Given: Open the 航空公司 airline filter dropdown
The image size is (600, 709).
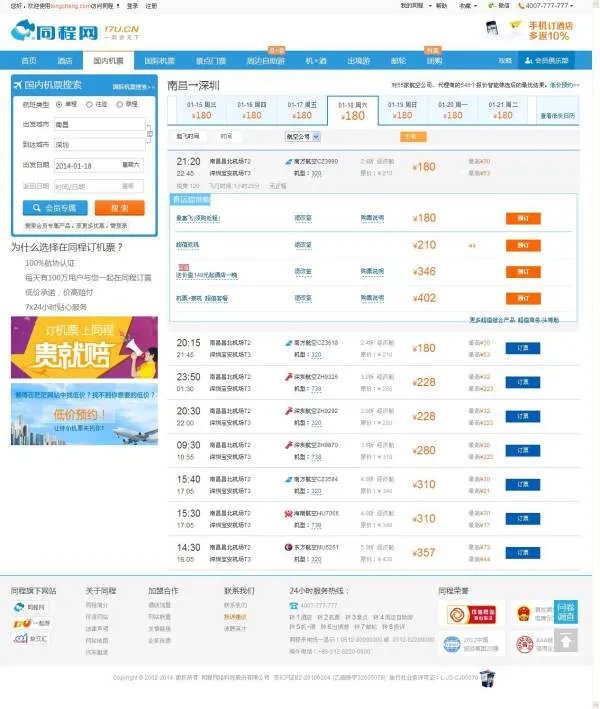Looking at the screenshot, I should tap(302, 136).
